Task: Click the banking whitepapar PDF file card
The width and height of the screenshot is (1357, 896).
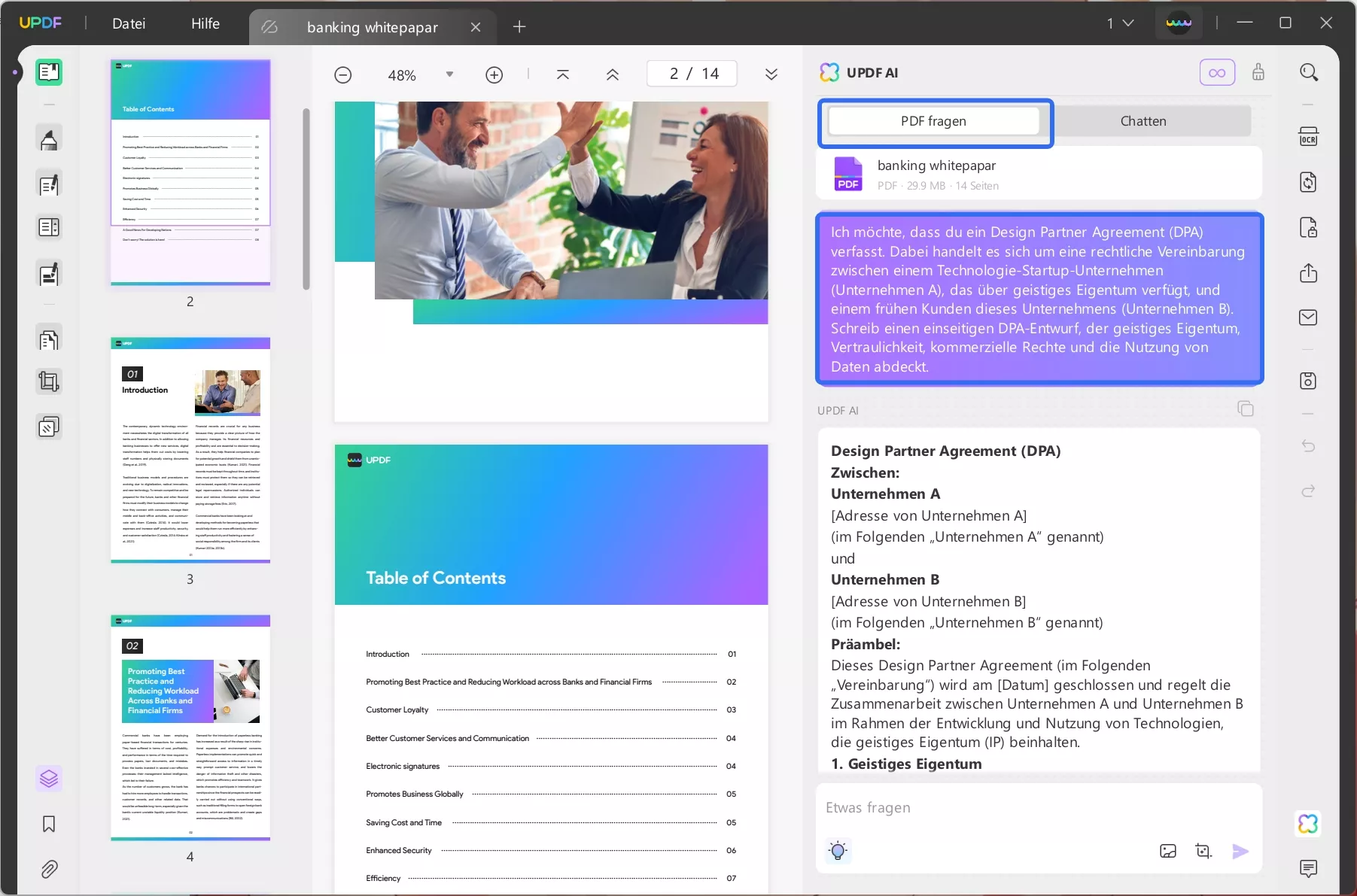Action: click(1039, 175)
